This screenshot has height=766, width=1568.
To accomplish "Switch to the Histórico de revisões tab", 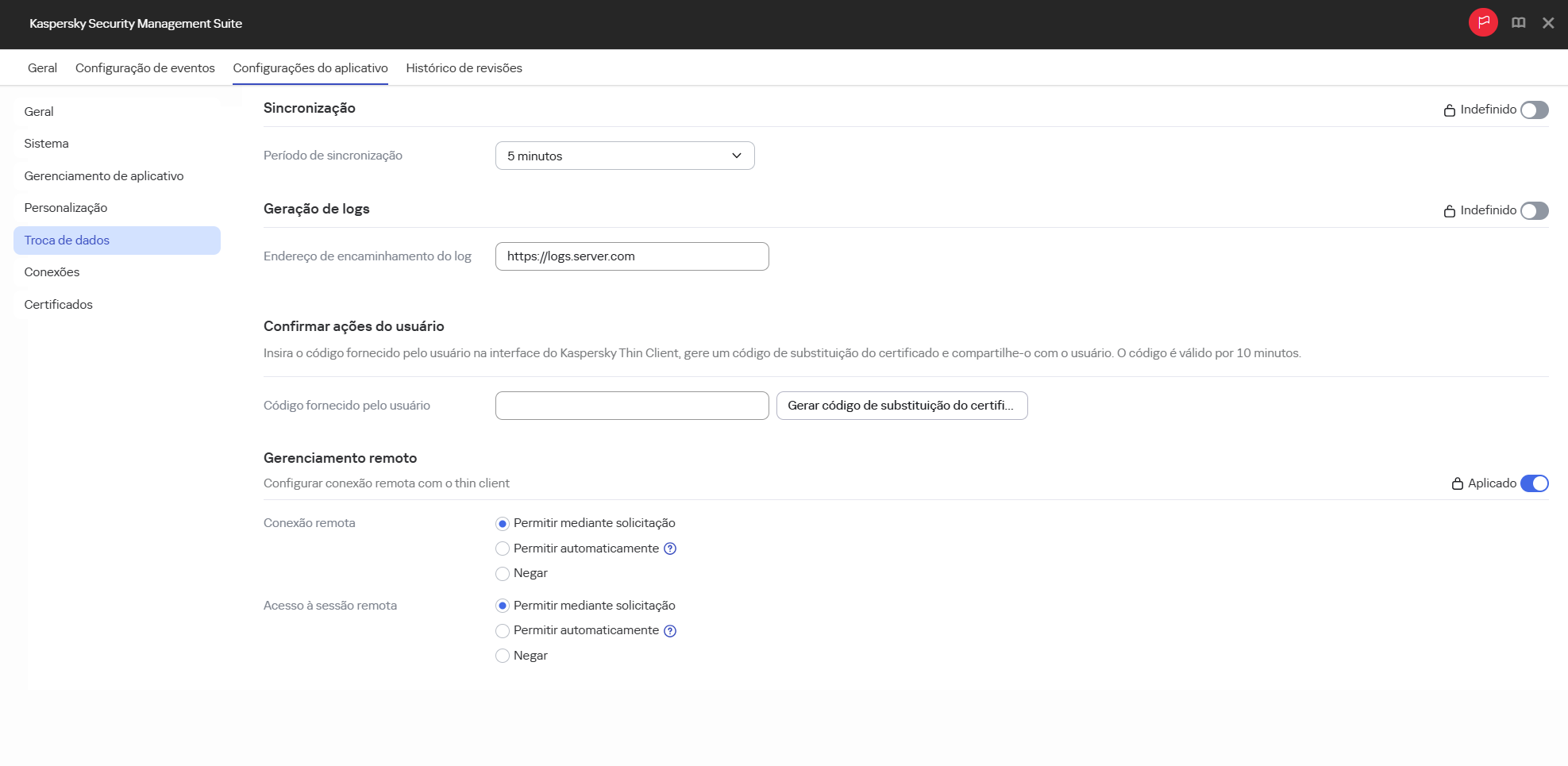I will click(464, 67).
